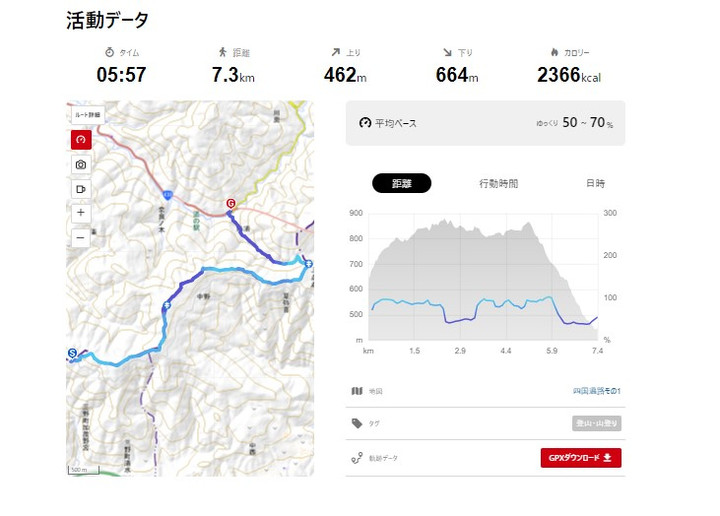The image size is (720, 516).
Task: Click the blue S start marker
Action: pyautogui.click(x=72, y=353)
